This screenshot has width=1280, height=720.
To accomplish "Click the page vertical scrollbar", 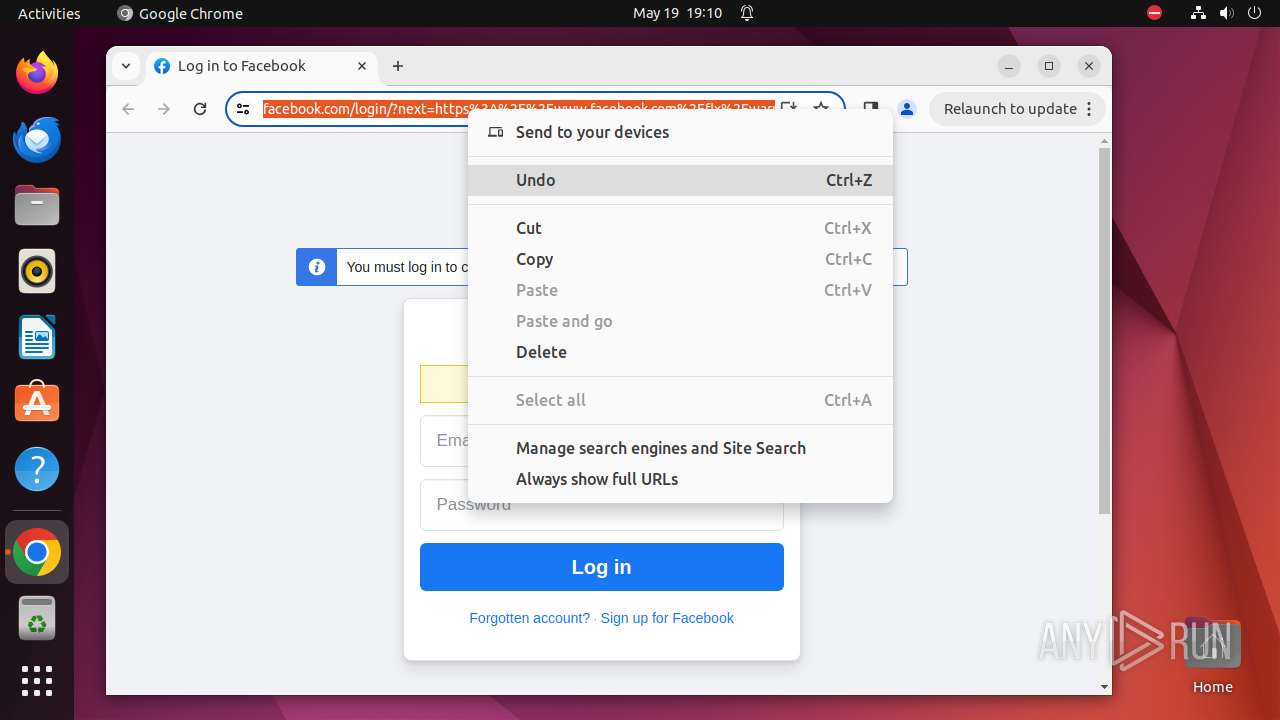I will coord(1104,330).
